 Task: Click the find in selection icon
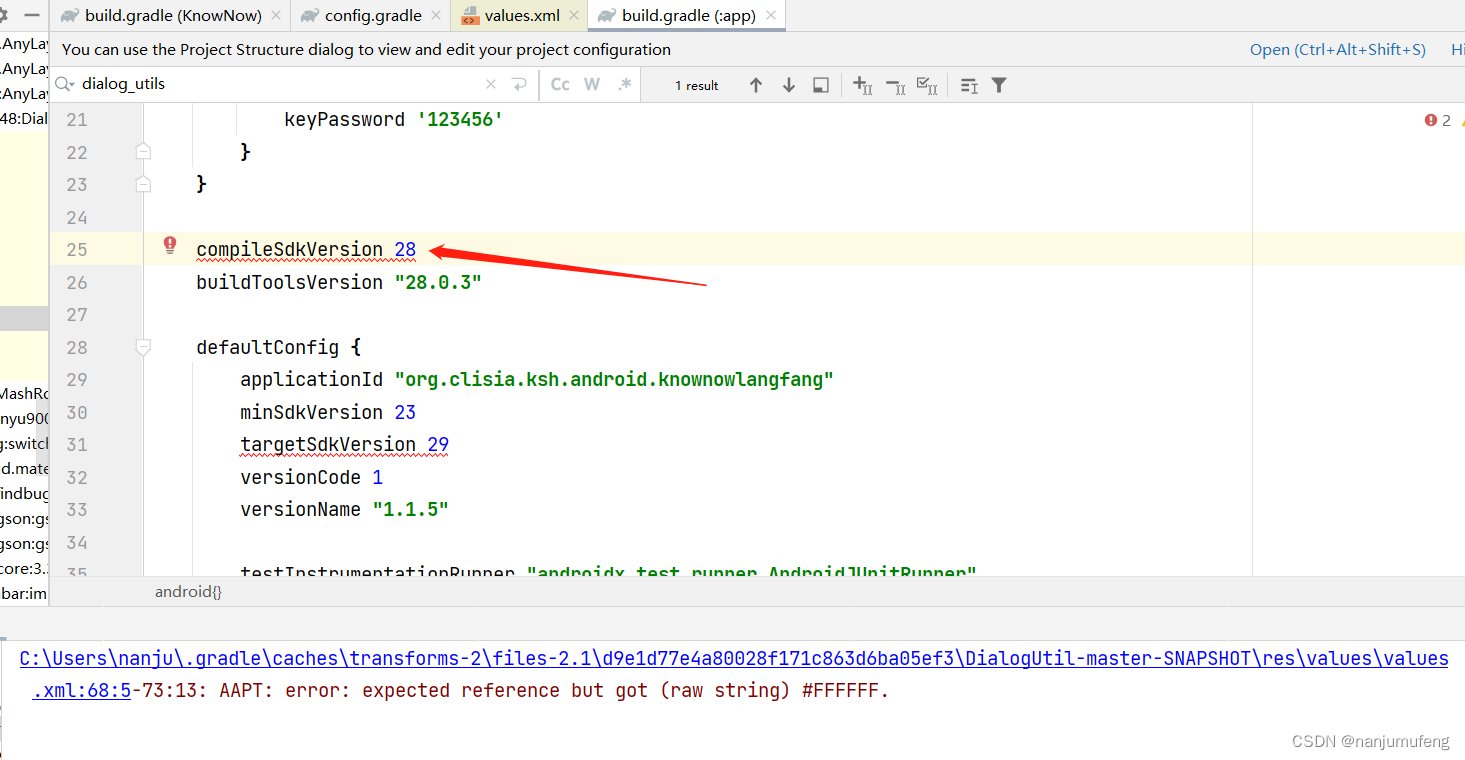(x=821, y=85)
